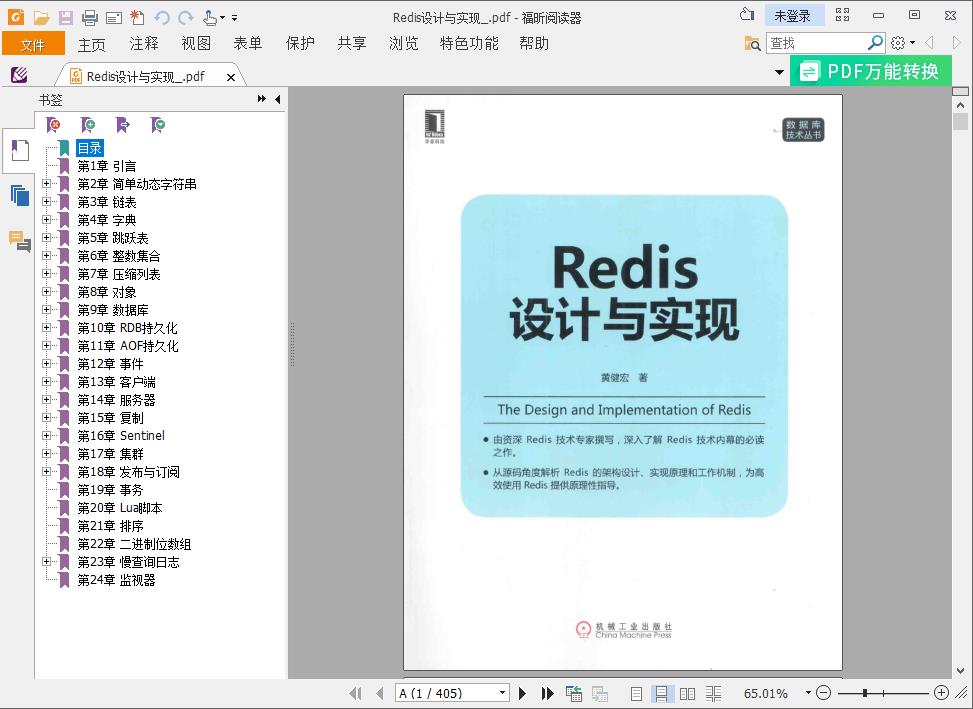Delete bookmark using the red X bookmark icon
The width and height of the screenshot is (973, 709).
54,125
